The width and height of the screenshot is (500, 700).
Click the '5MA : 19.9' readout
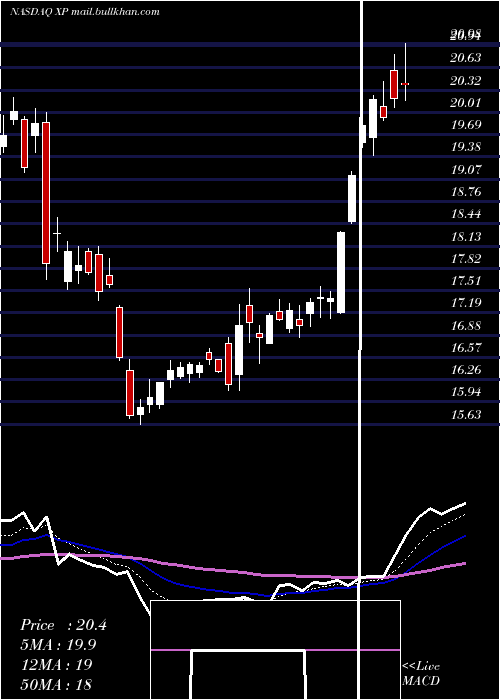point(58,645)
